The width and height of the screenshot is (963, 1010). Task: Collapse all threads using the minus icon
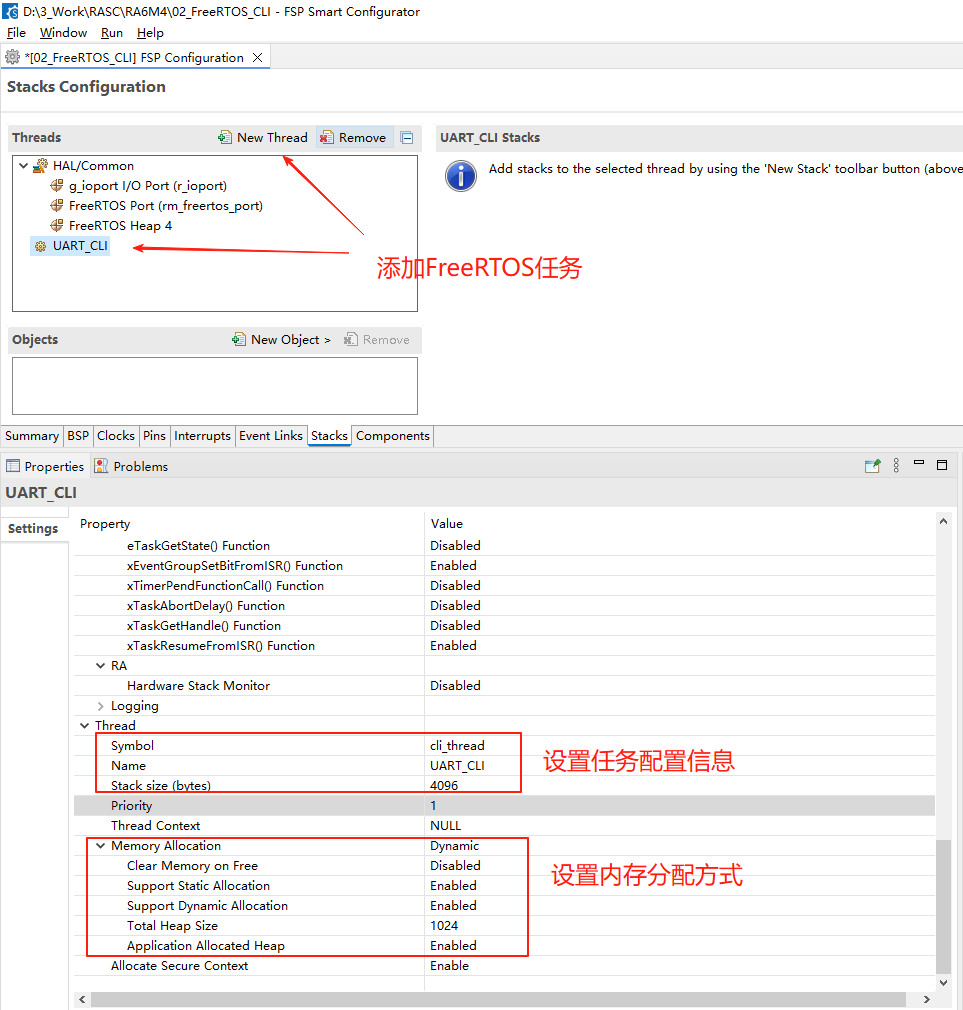coord(406,137)
